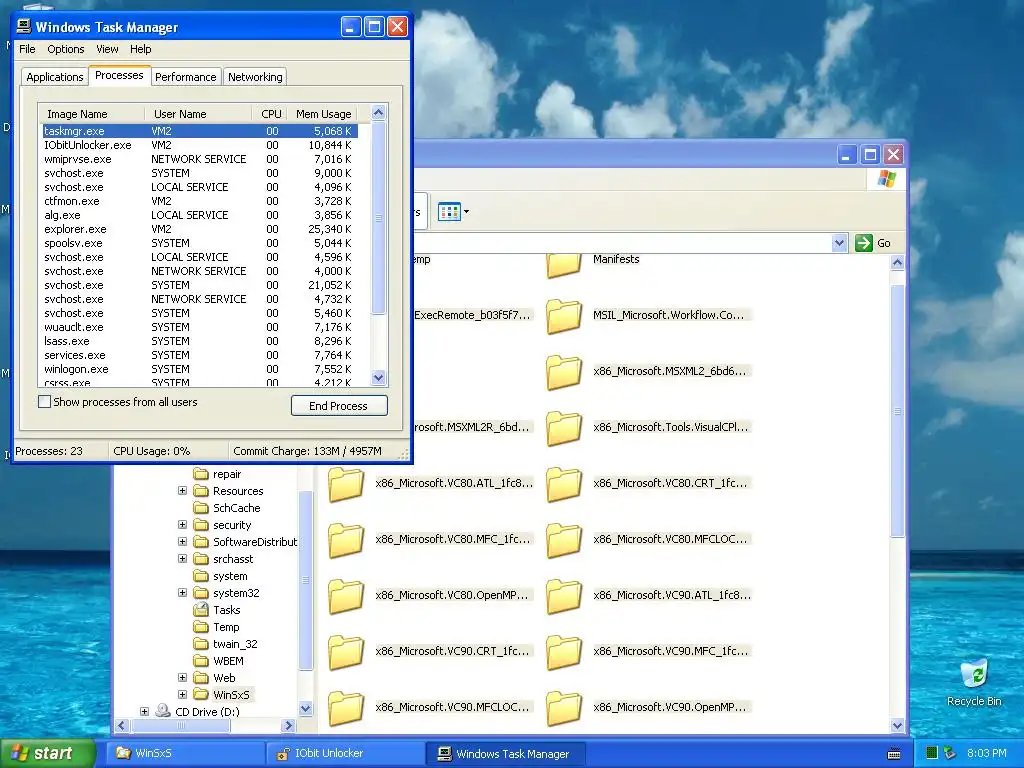
Task: Click the Windows flag logo in Explorer
Action: tap(887, 178)
